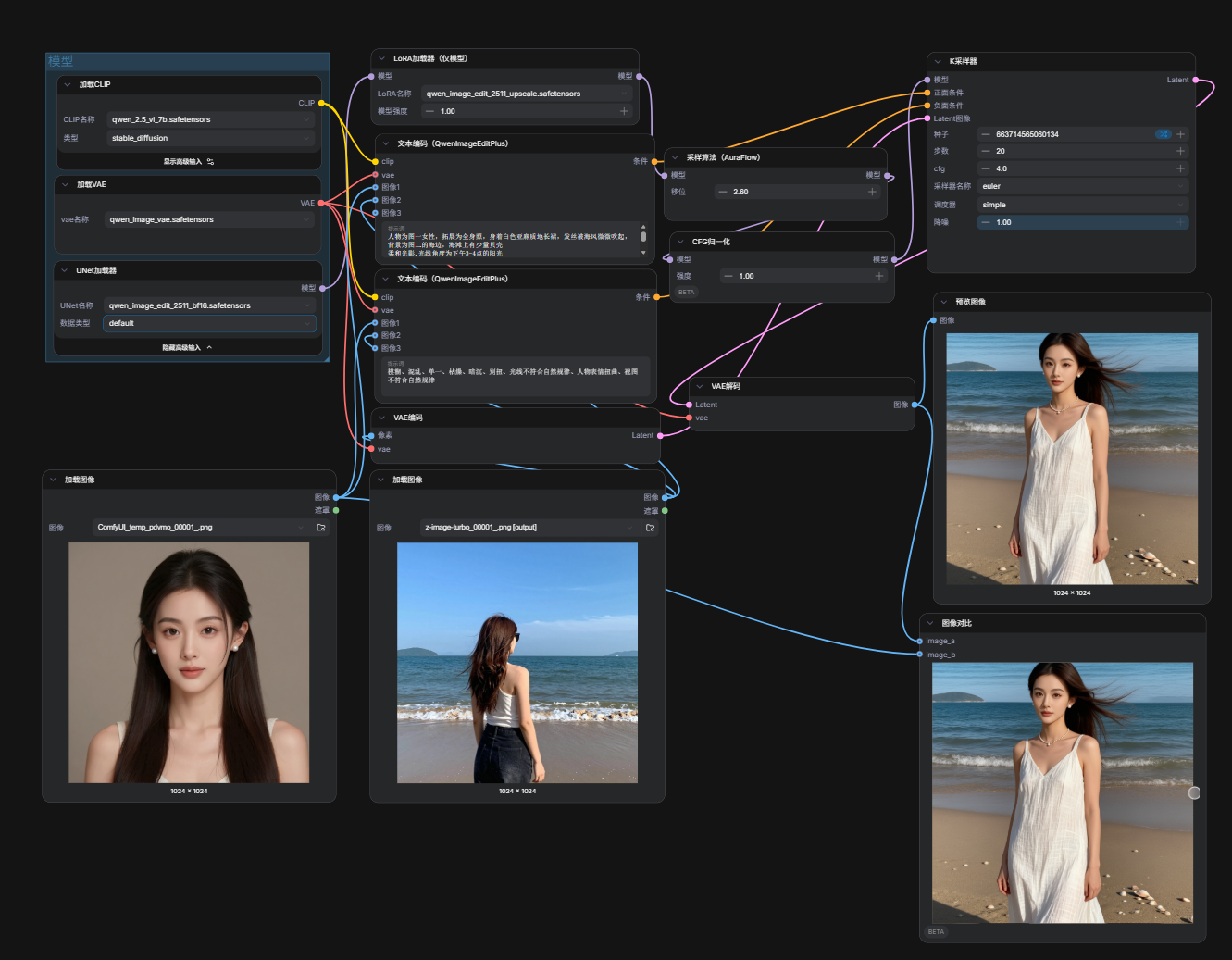Click 显示高级输入 in 加载CLIP node
This screenshot has height=960, width=1232.
[x=188, y=162]
